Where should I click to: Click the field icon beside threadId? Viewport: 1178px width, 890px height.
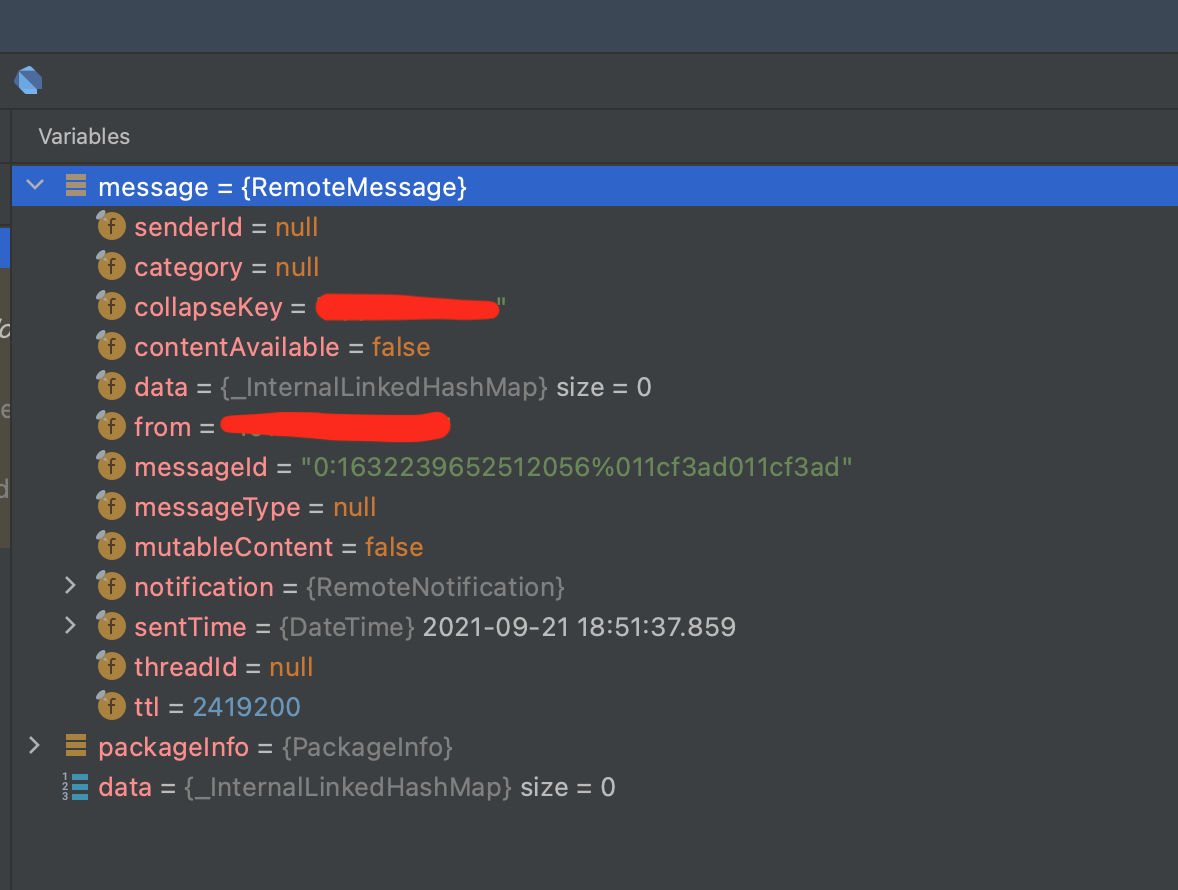coord(111,666)
